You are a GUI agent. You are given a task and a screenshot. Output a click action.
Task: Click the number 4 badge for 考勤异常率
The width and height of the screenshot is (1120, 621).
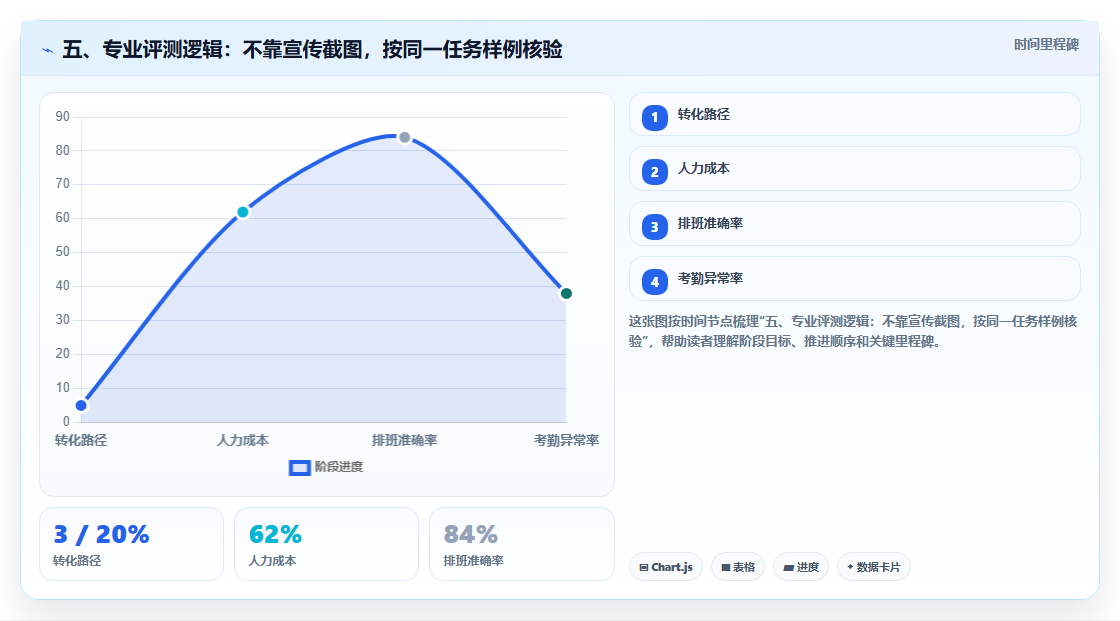point(654,282)
